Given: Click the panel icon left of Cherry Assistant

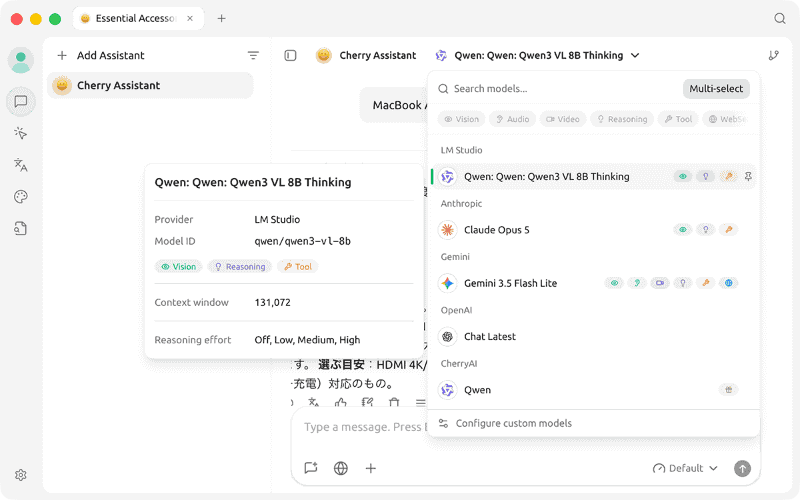Looking at the screenshot, I should 290,55.
